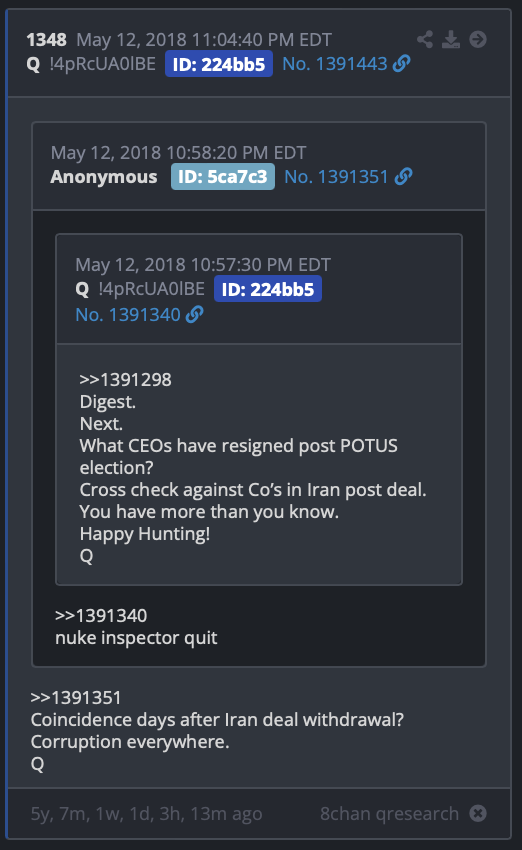The height and width of the screenshot is (850, 522).
Task: Dismiss with the X icon near 8chan qresearch
Action: (x=478, y=813)
